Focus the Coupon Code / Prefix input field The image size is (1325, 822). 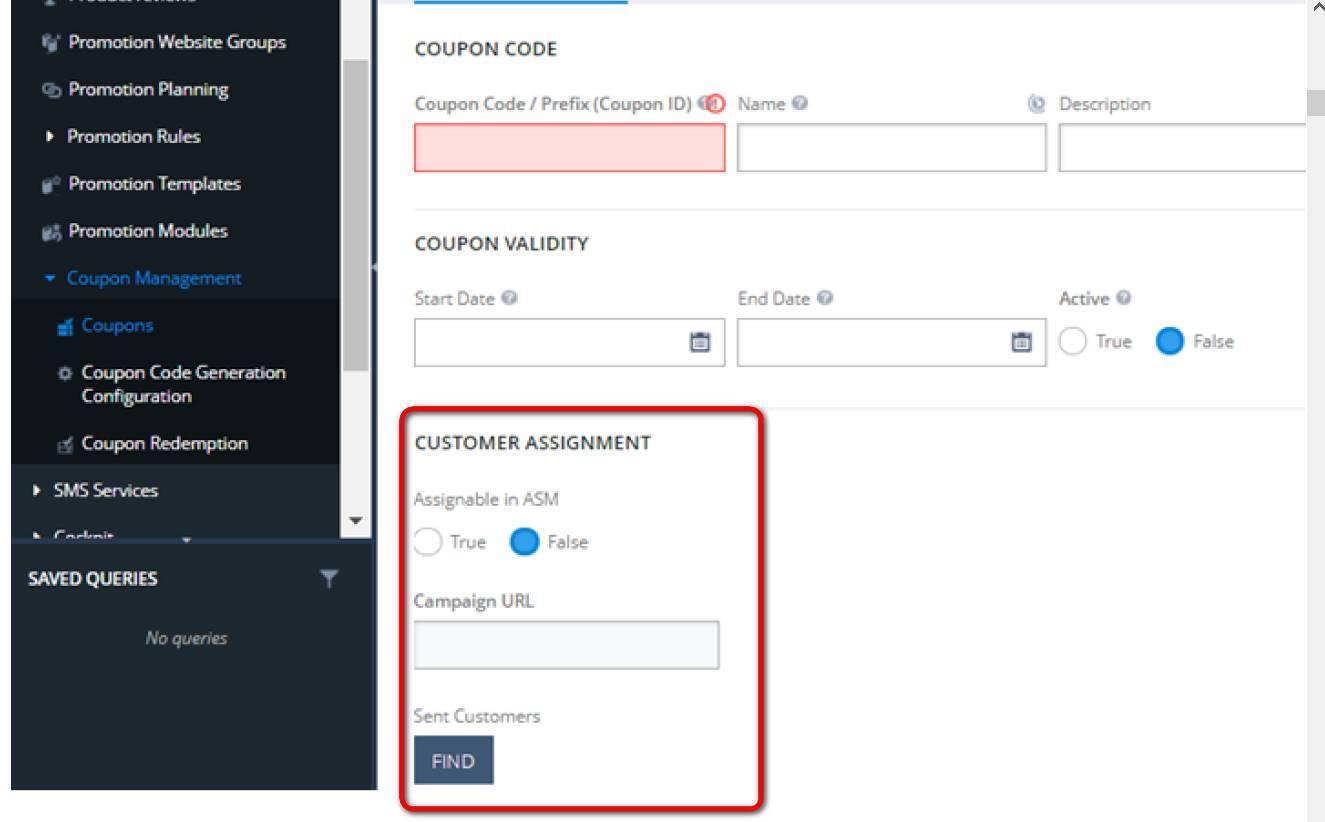point(569,148)
